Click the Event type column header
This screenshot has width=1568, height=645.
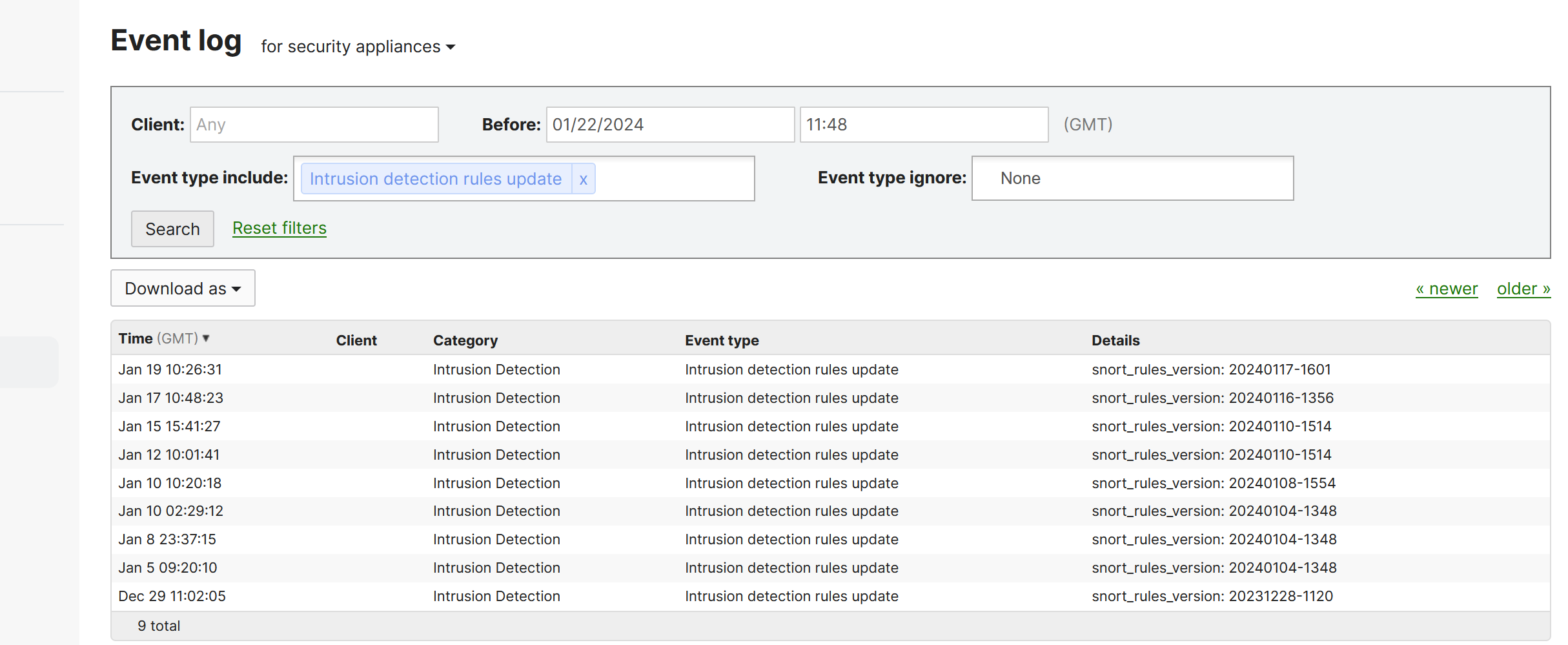pyautogui.click(x=721, y=340)
